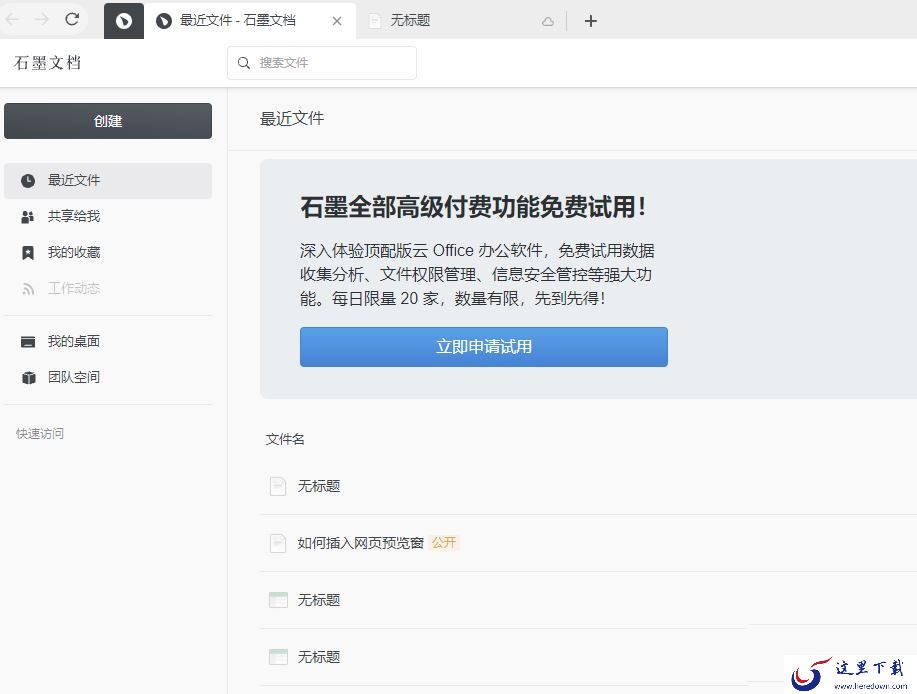Open a new tab with plus icon
The height and width of the screenshot is (694, 917).
click(x=591, y=21)
